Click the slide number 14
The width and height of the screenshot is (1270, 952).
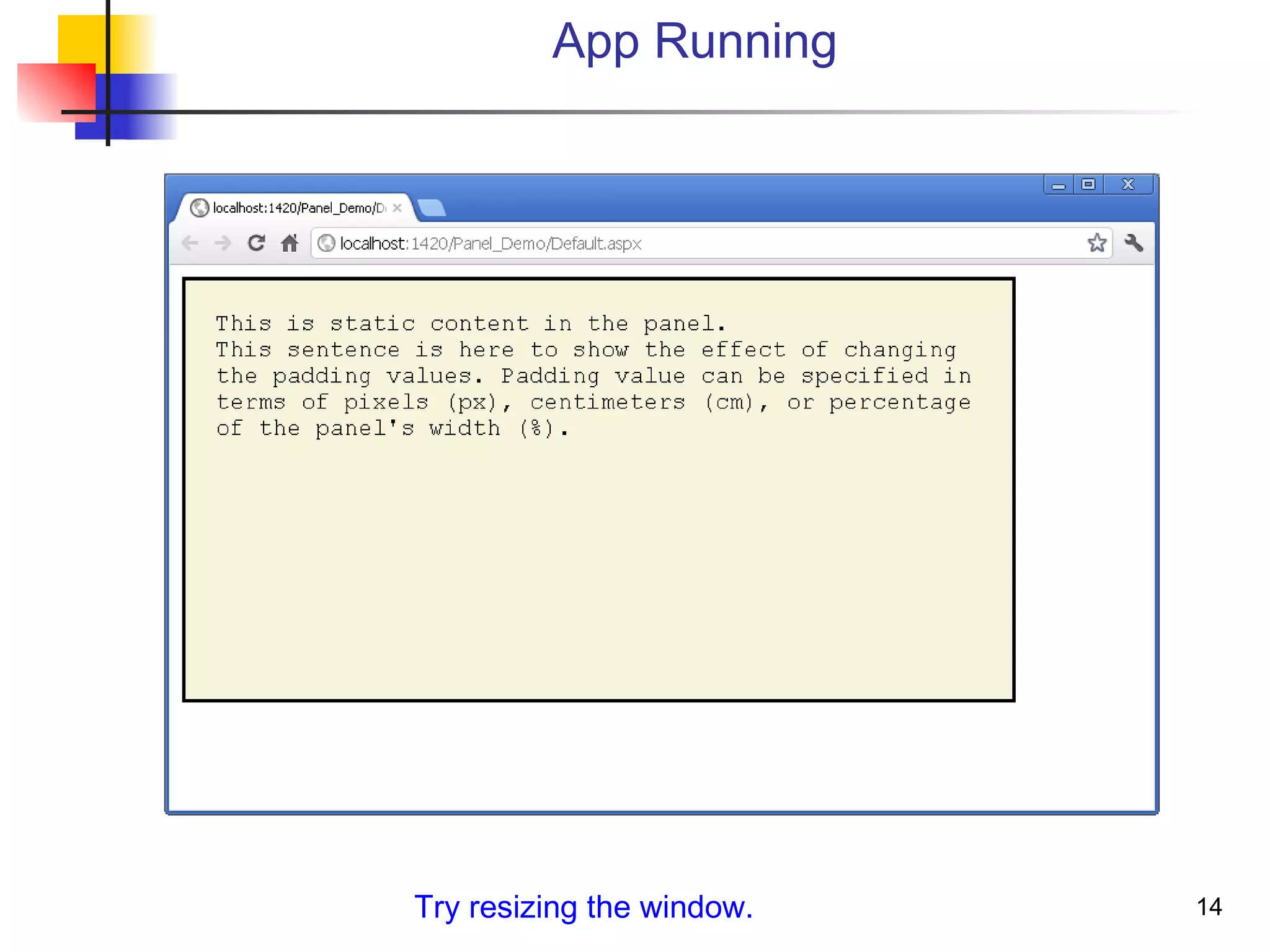pyautogui.click(x=1209, y=907)
